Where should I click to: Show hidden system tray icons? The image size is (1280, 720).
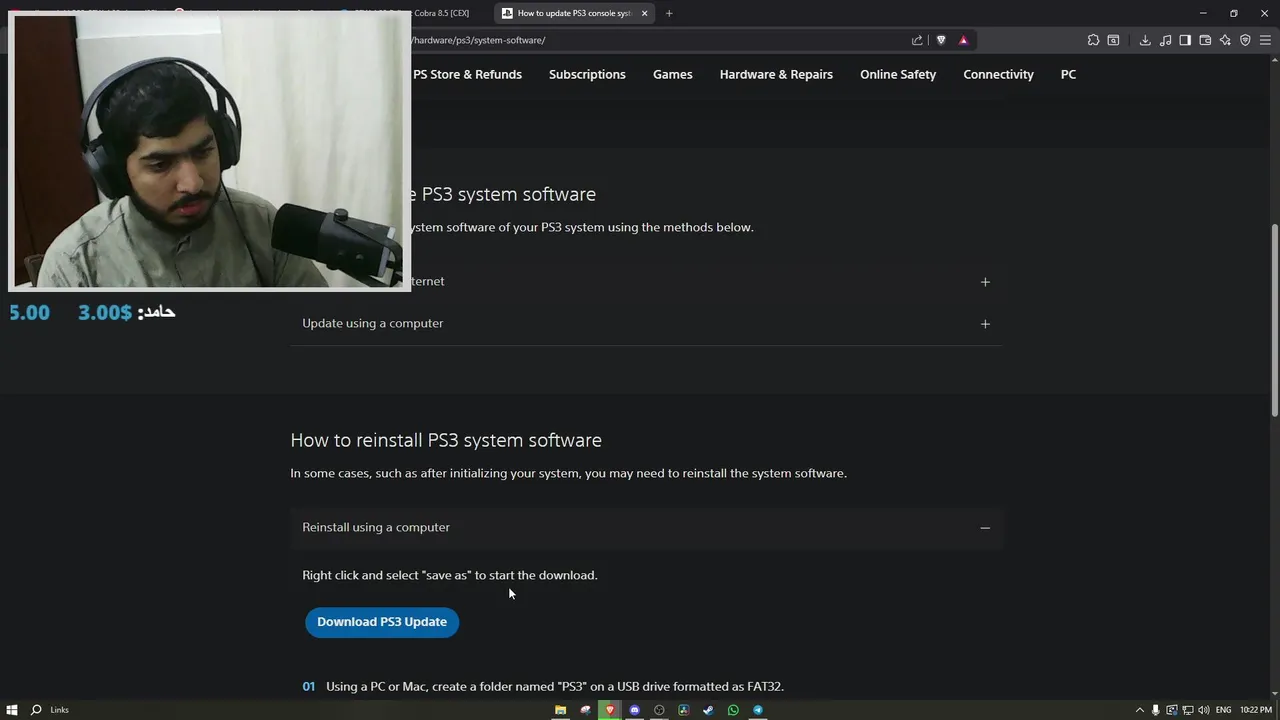[1139, 710]
